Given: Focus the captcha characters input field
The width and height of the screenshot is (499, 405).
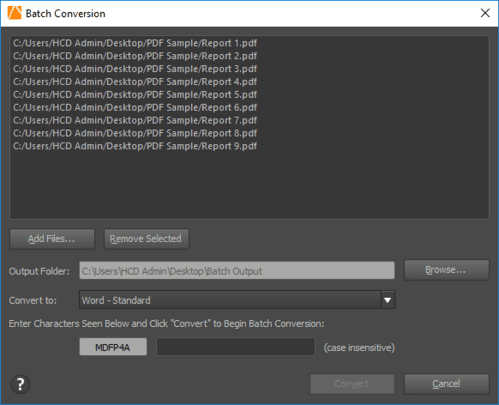Looking at the screenshot, I should (236, 347).
